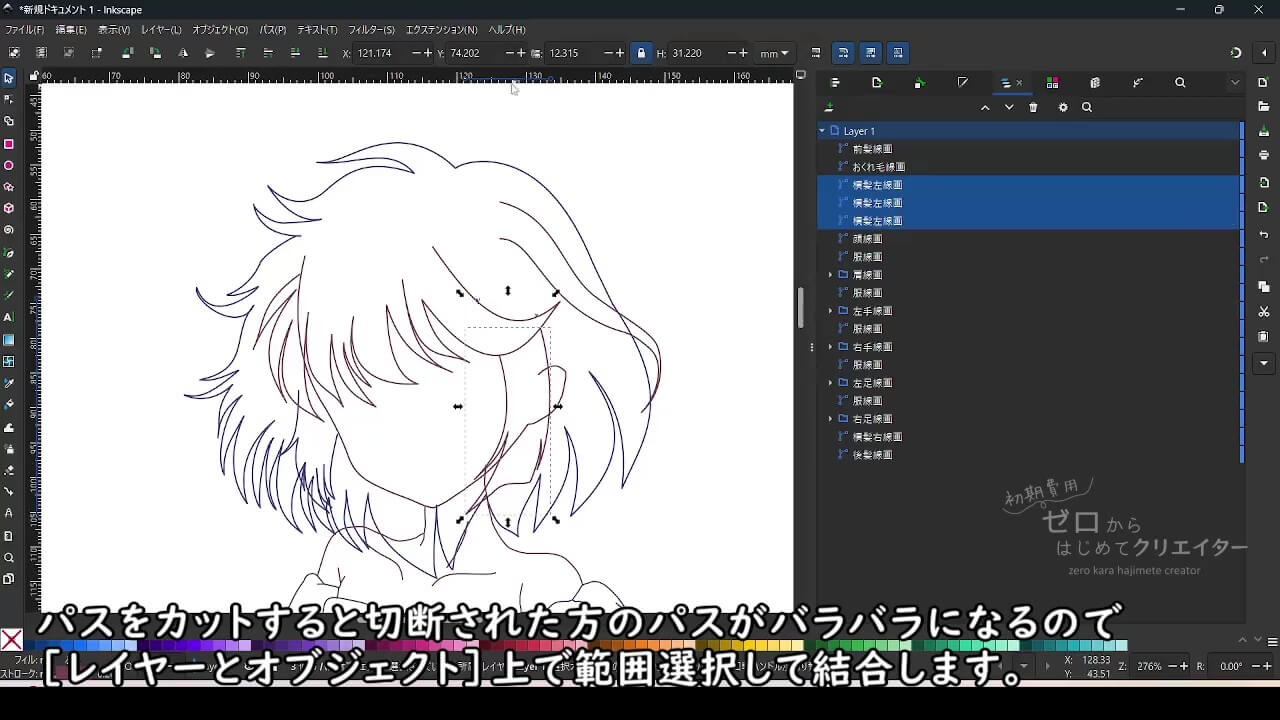The height and width of the screenshot is (720, 1280).
Task: Toggle the W/H aspect ratio lock
Action: click(643, 53)
